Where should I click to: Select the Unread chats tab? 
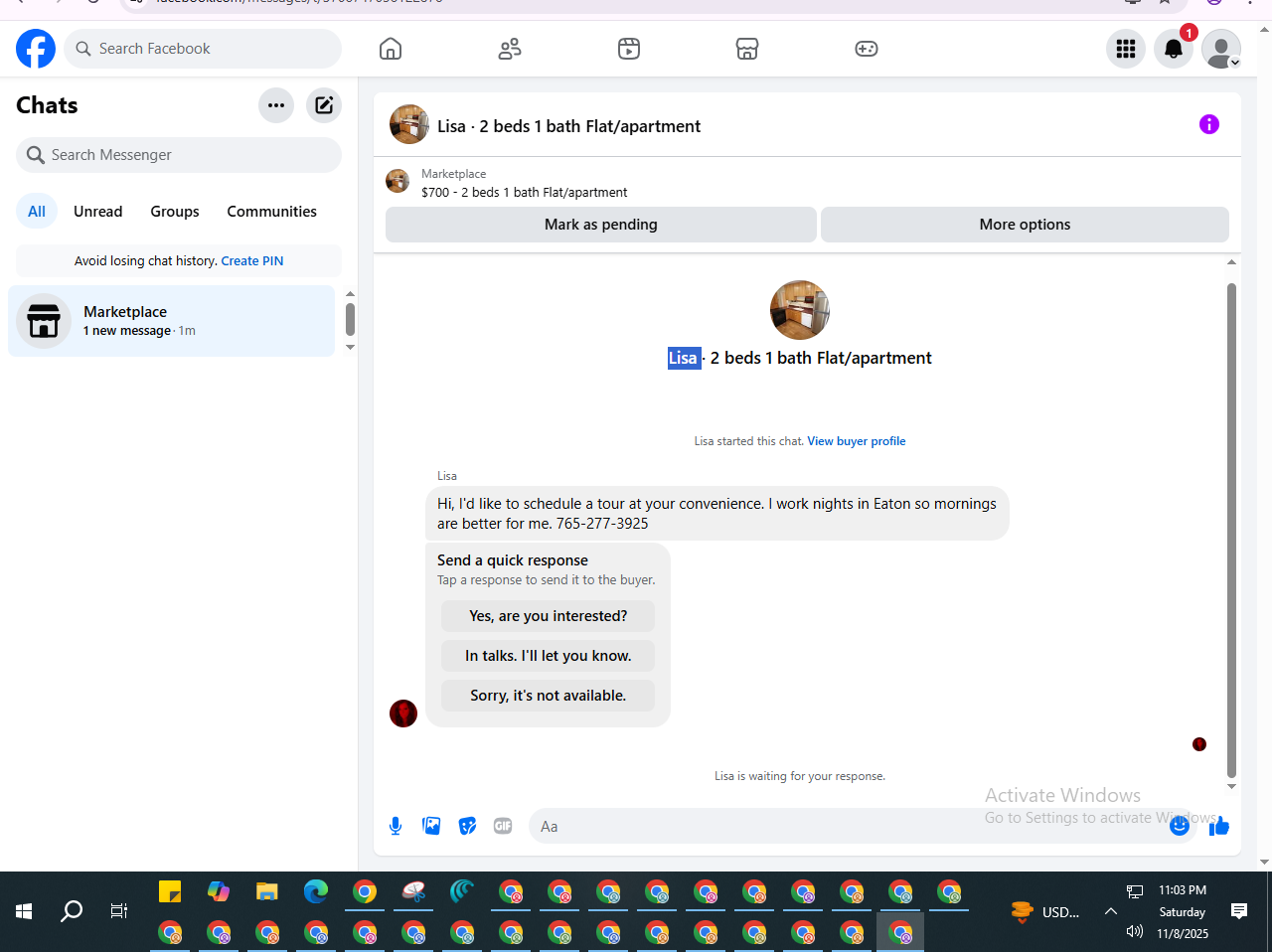click(98, 212)
